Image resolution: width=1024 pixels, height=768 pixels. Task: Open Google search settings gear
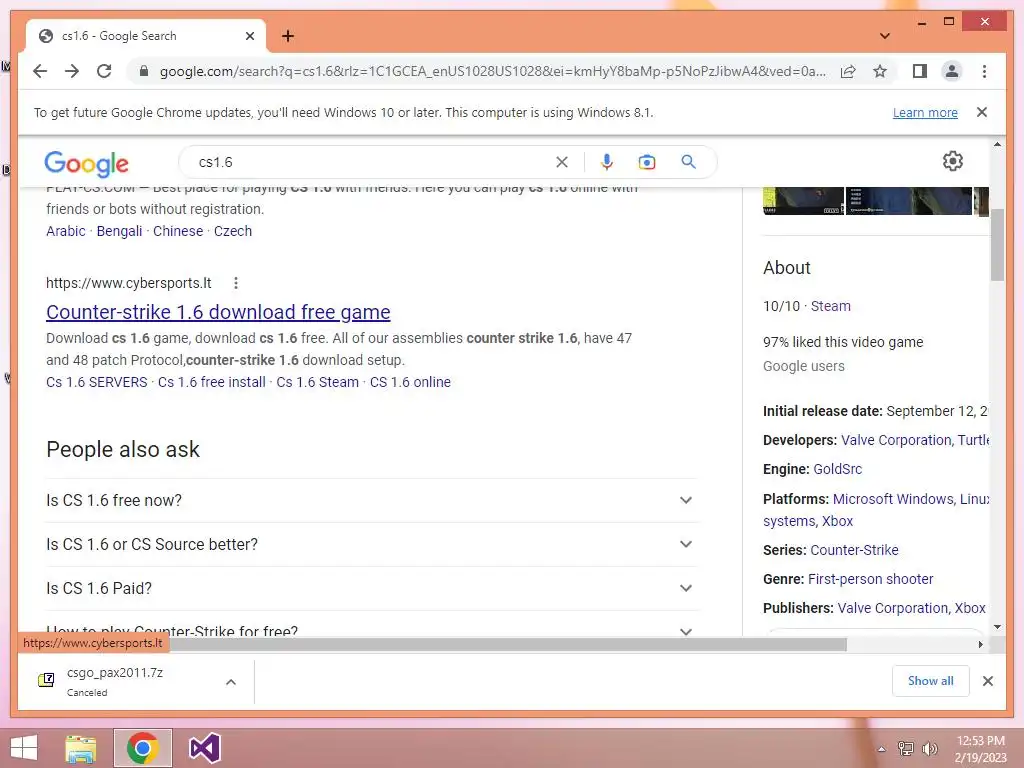[953, 161]
